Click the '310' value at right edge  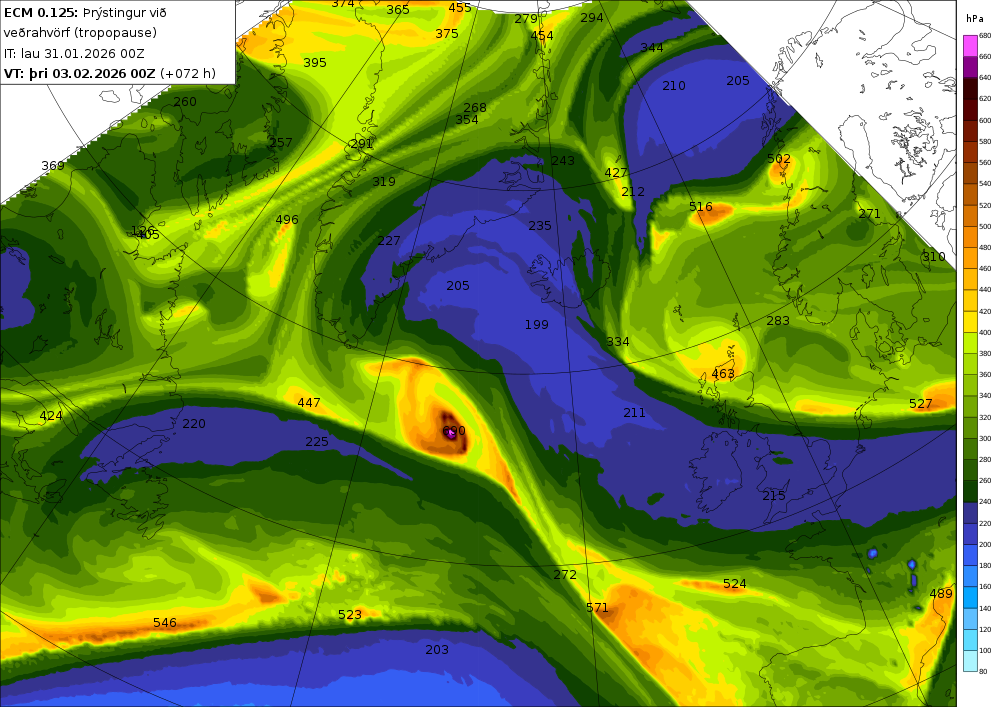934,256
